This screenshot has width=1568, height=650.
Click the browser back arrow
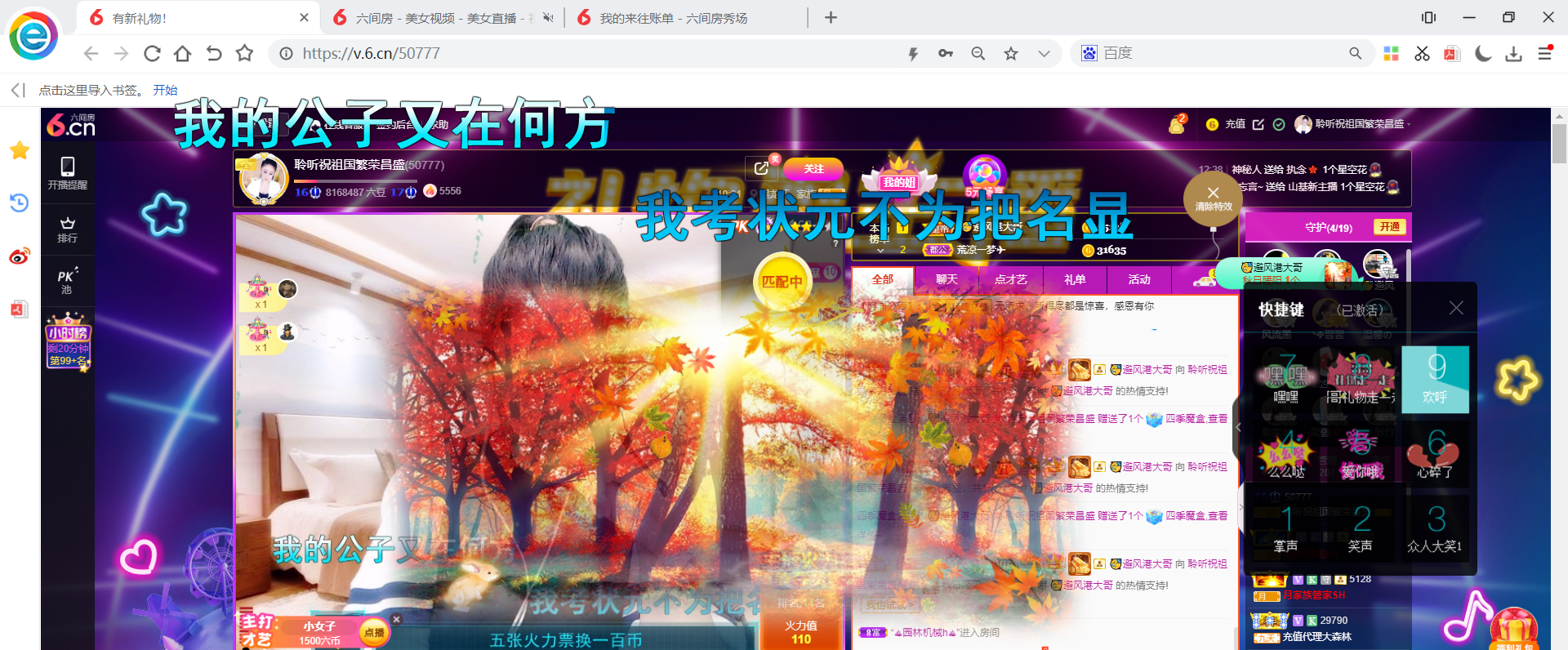(x=91, y=54)
